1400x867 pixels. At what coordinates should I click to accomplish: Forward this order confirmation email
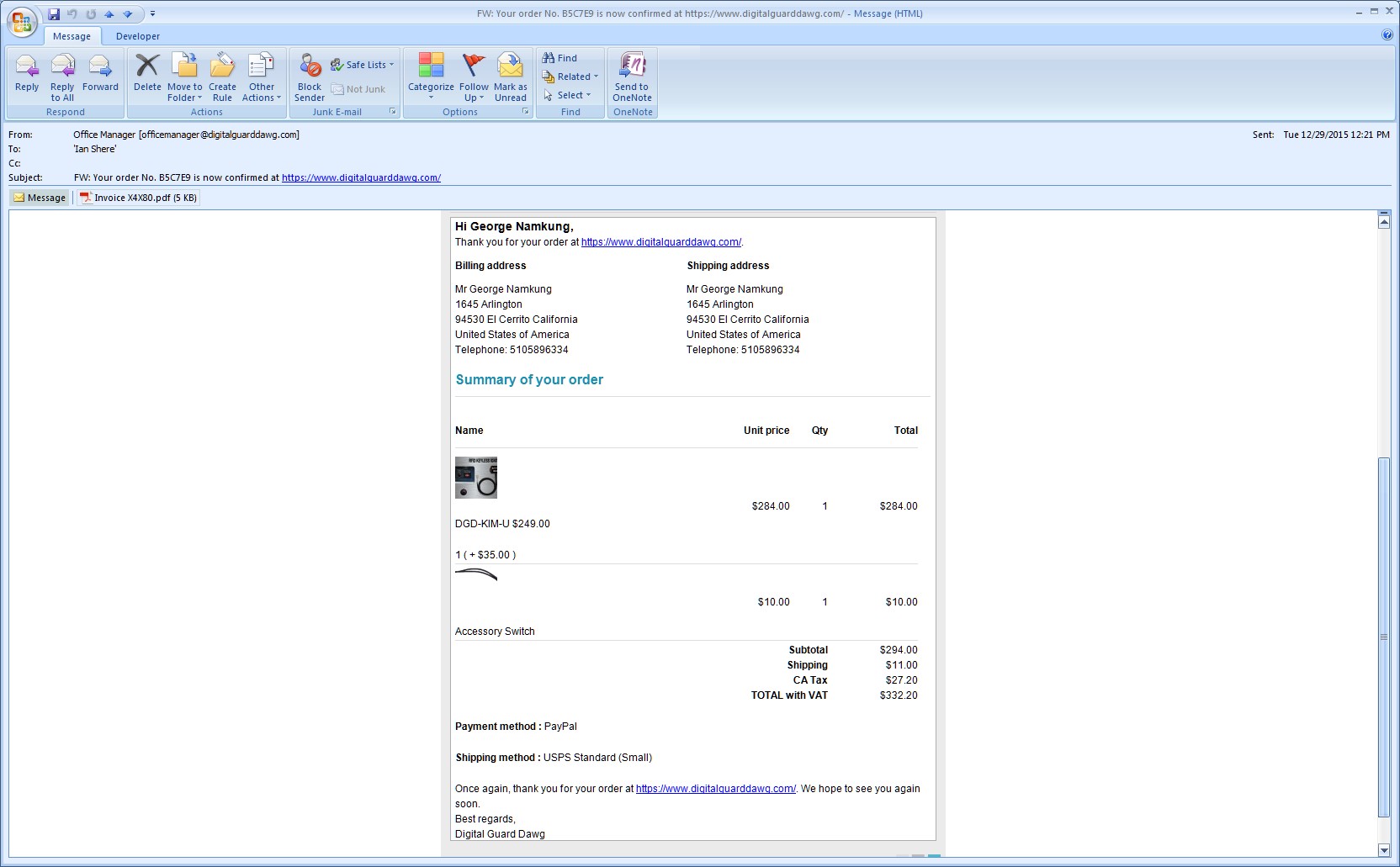pos(100,74)
